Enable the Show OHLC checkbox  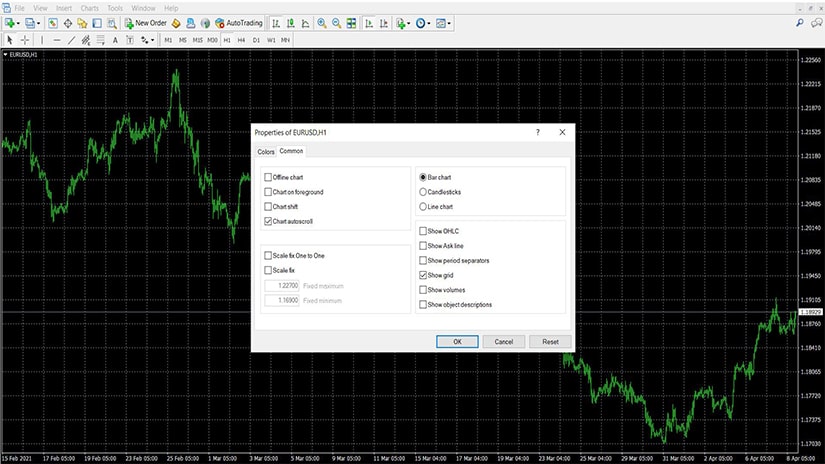coord(424,231)
